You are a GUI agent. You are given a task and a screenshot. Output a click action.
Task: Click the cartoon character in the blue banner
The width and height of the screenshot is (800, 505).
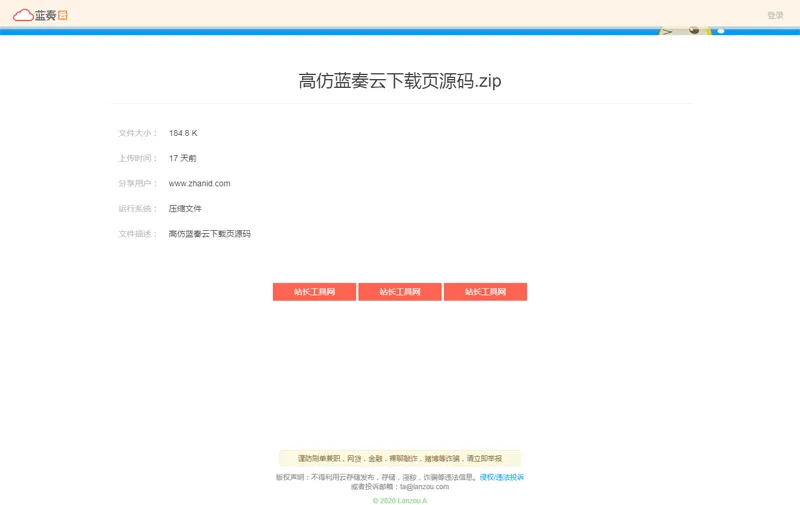[x=690, y=31]
